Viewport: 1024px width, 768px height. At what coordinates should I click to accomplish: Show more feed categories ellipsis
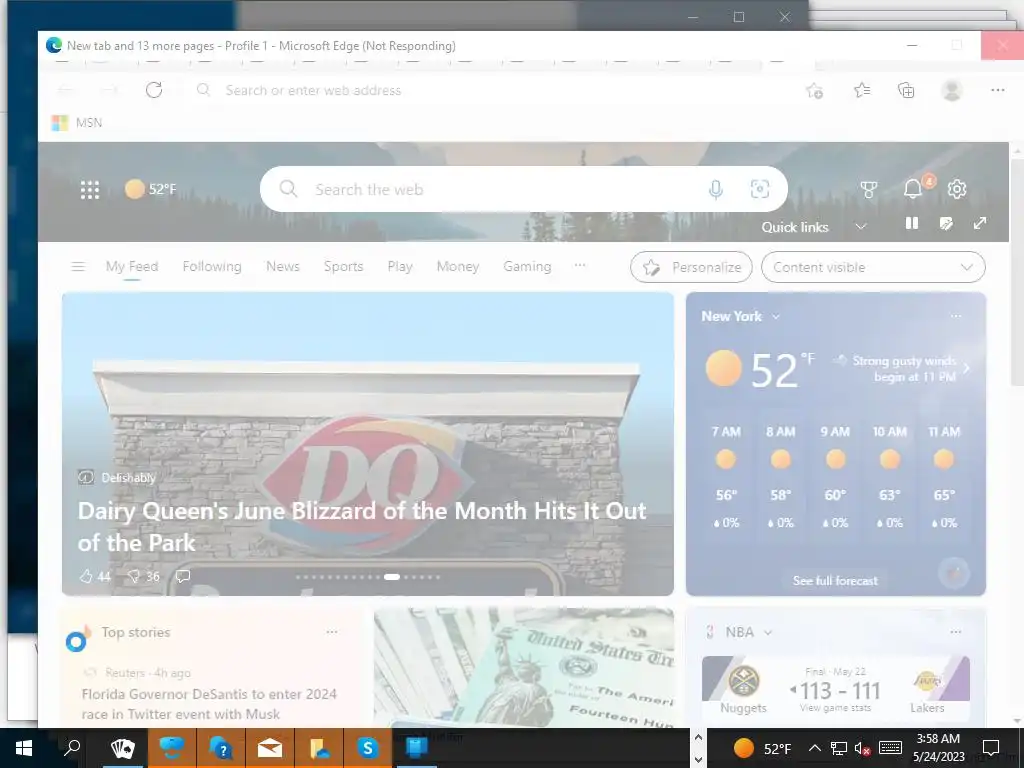(x=580, y=265)
